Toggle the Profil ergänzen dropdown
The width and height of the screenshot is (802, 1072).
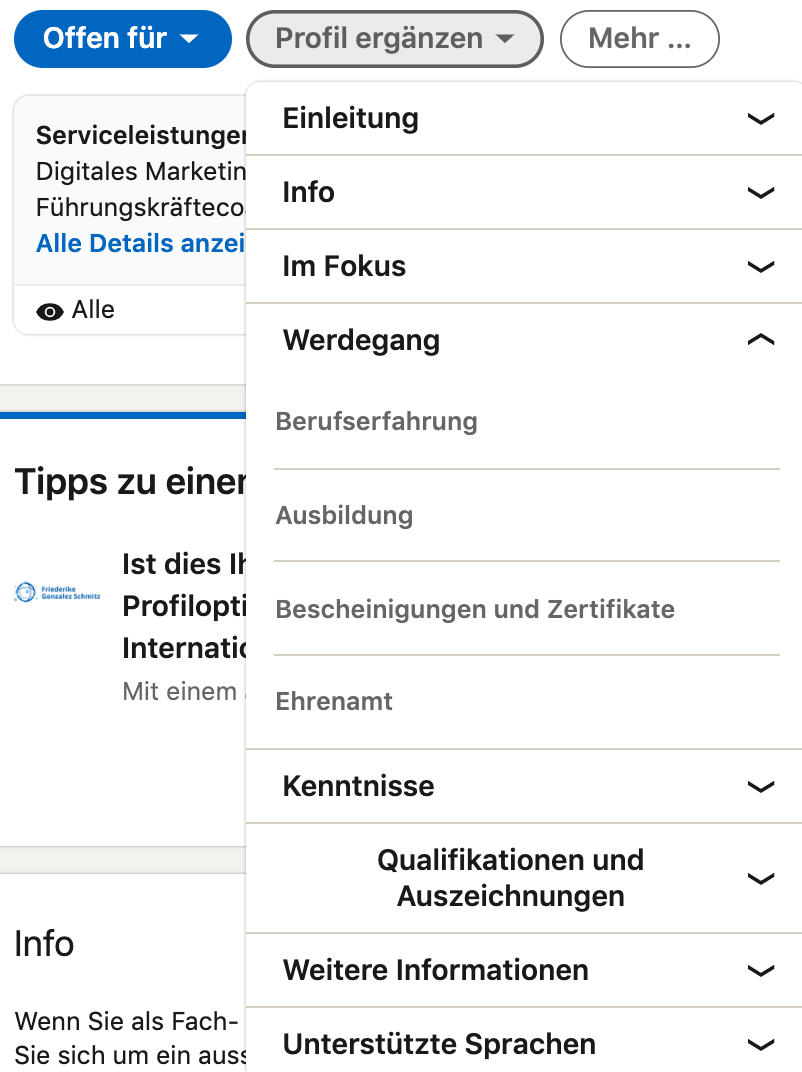(x=395, y=39)
